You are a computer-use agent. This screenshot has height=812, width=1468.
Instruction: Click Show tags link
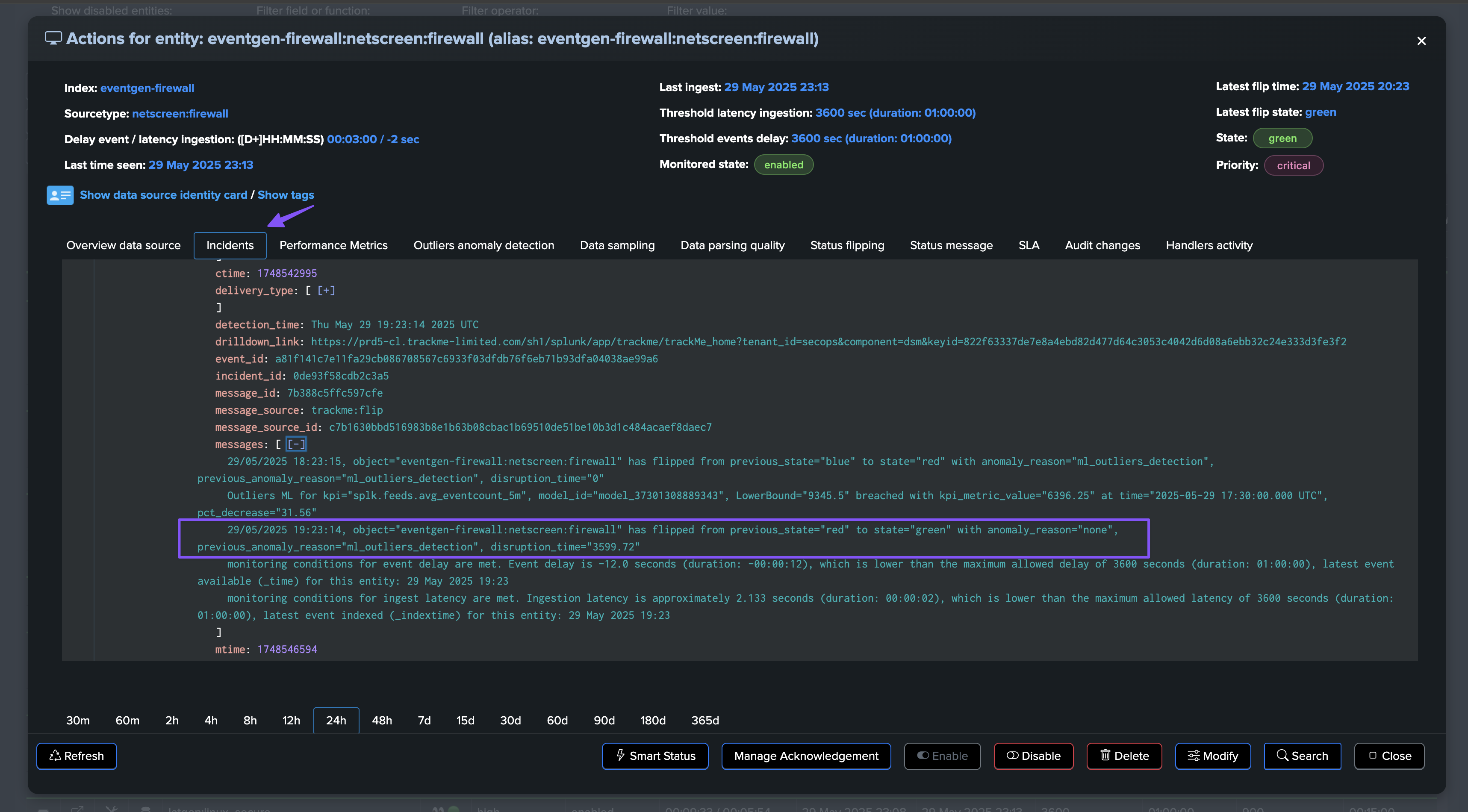(x=286, y=195)
